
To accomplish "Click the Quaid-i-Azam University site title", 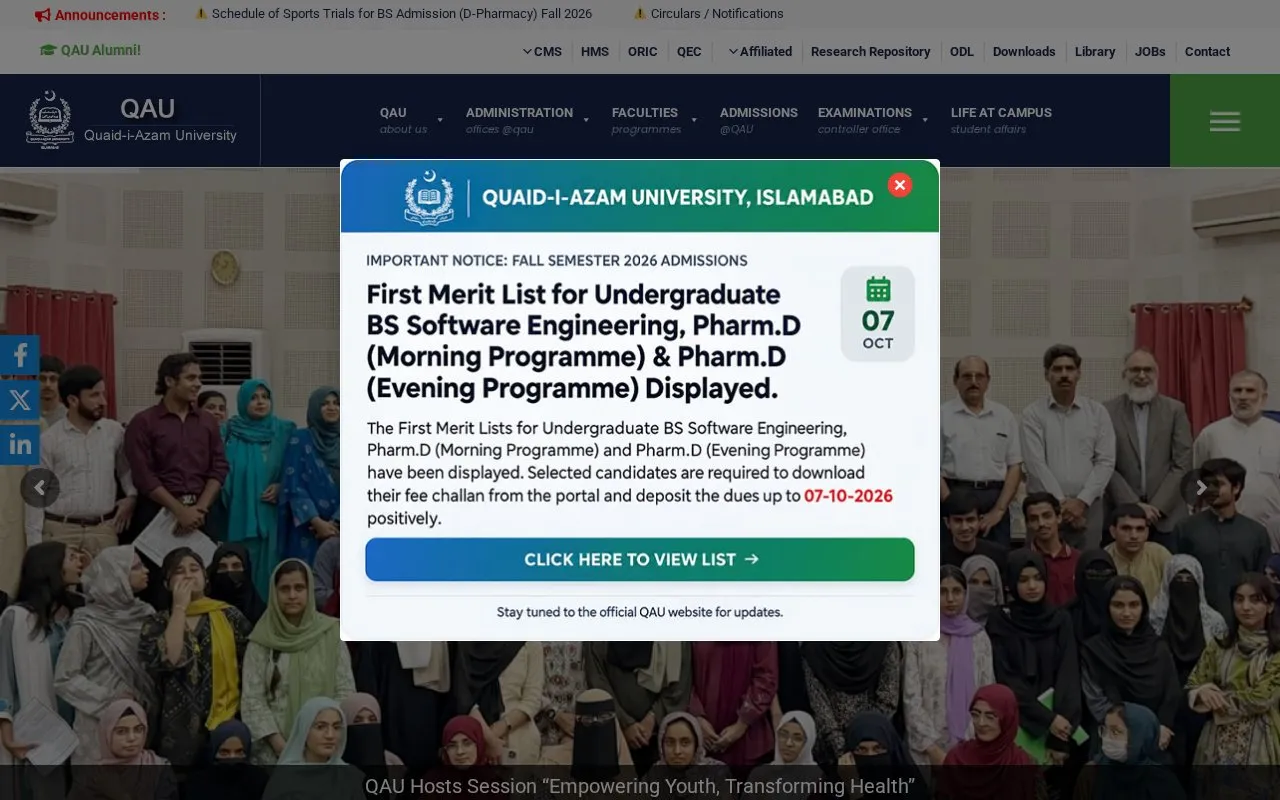I will 160,136.
